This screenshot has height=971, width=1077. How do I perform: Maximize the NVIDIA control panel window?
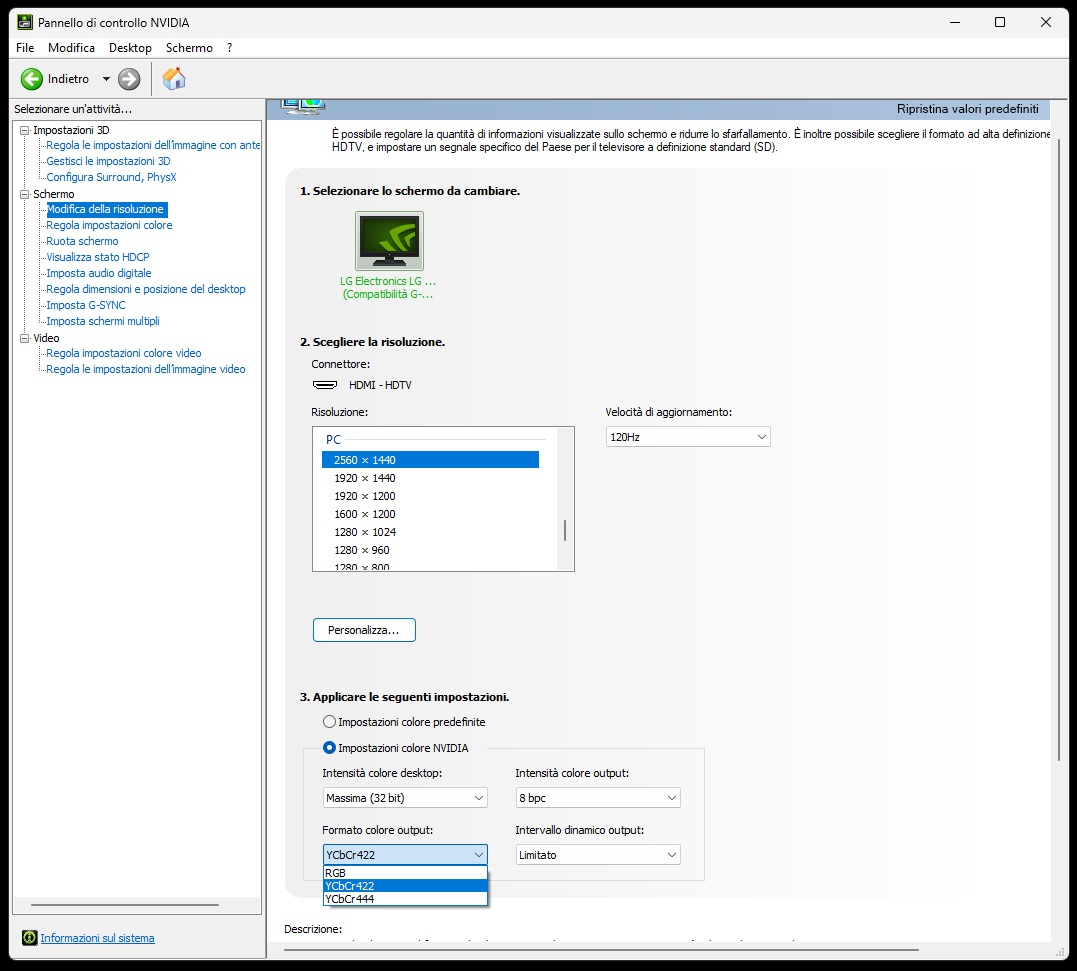(x=1000, y=22)
